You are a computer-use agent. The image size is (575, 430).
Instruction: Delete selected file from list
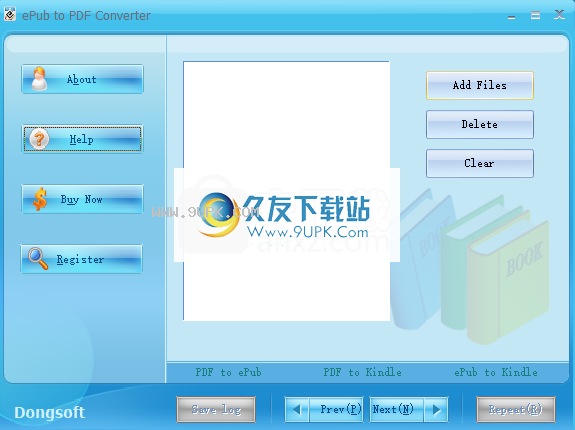pyautogui.click(x=480, y=125)
